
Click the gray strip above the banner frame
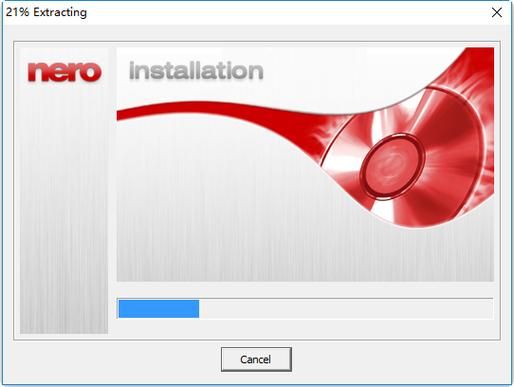pos(257,33)
